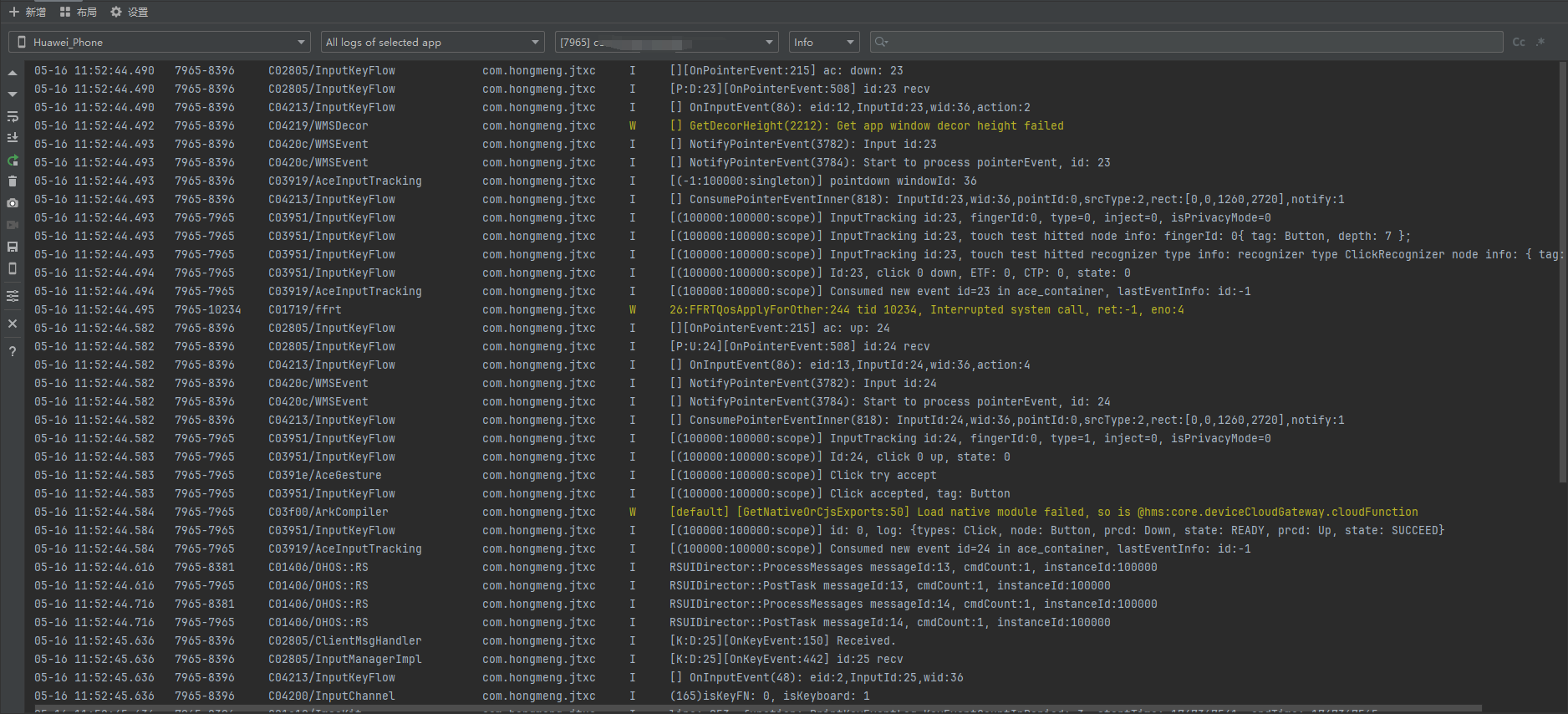Open the 'All logs of selected app' dropdown

(x=434, y=42)
